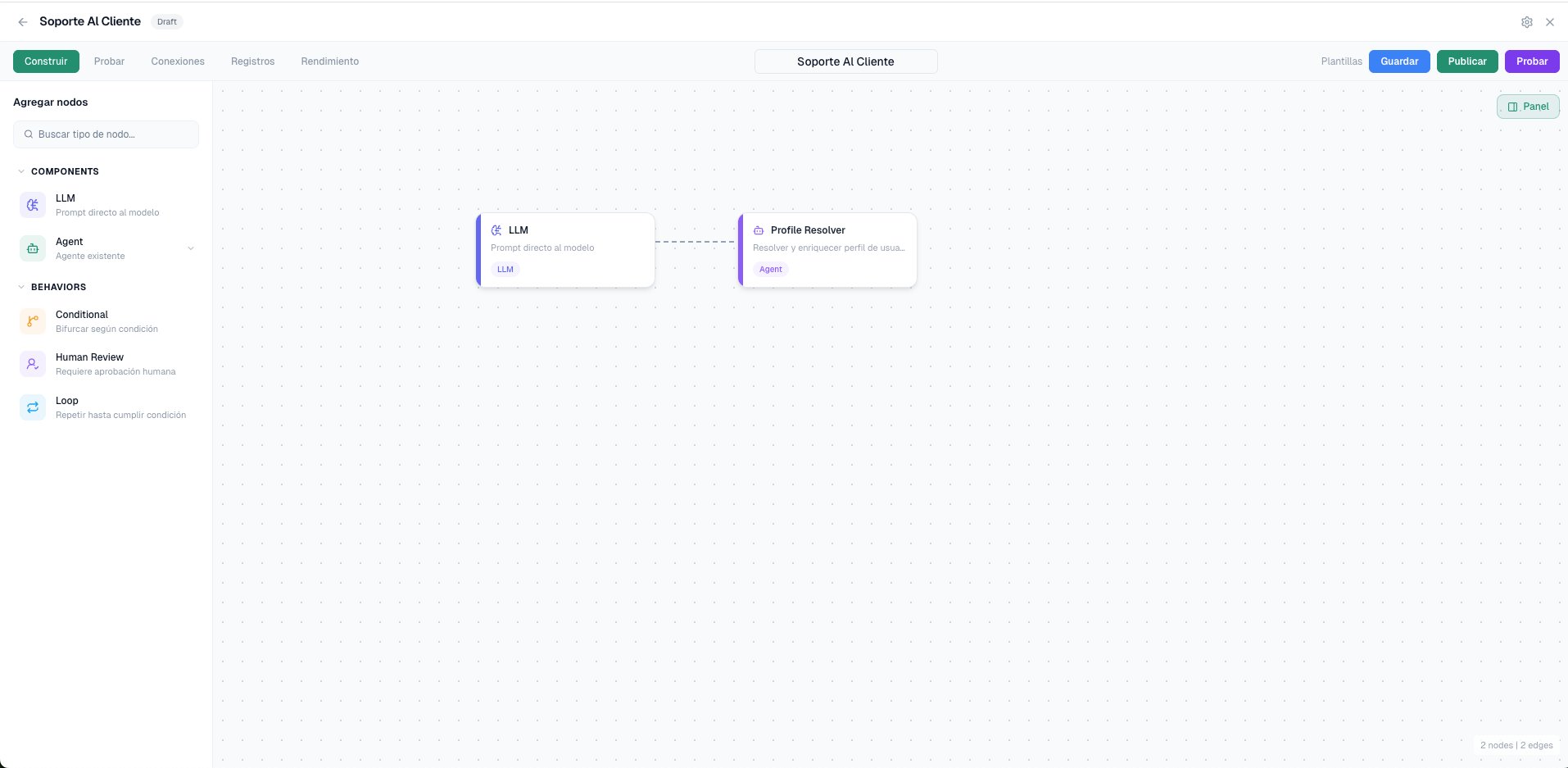This screenshot has height=768, width=1568.
Task: Toggle the Panel view on the canvas
Action: [1528, 106]
